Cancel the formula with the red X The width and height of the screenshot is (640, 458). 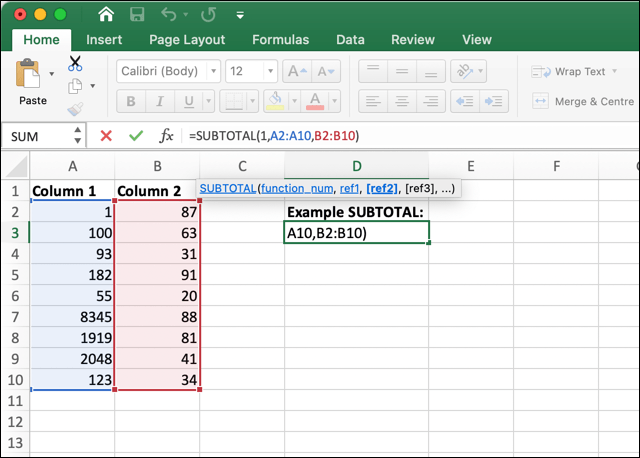tap(106, 136)
